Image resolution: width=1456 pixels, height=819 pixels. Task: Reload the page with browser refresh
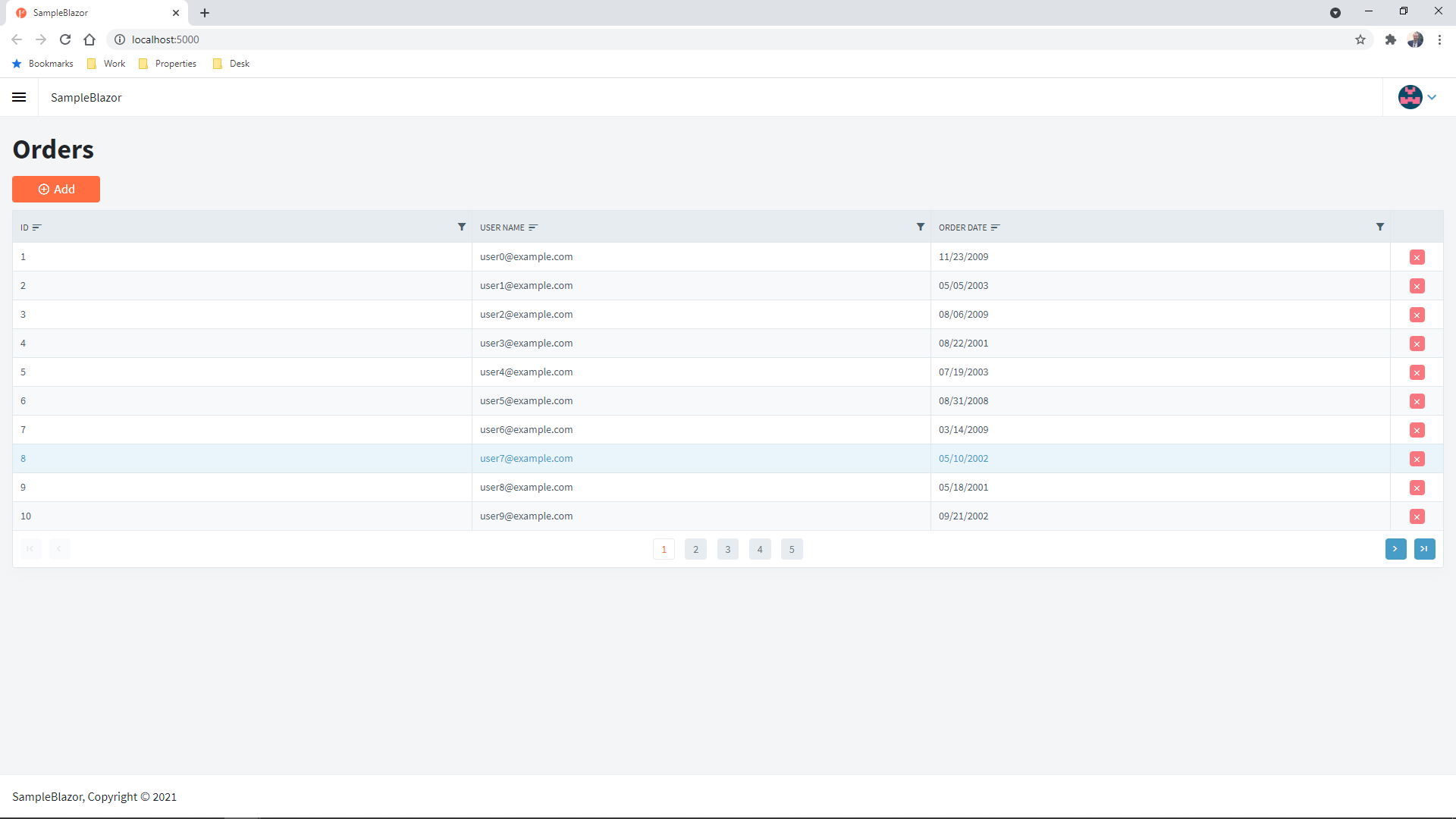pos(65,39)
